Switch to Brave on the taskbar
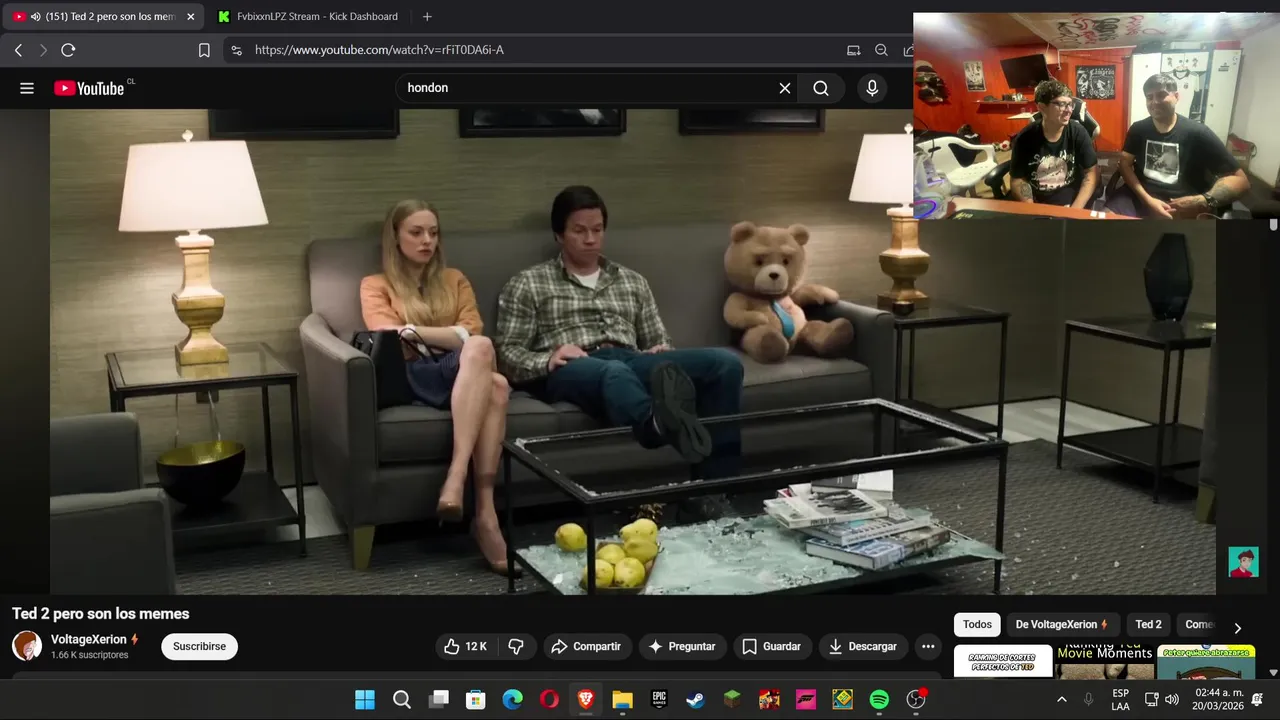This screenshot has height=720, width=1280. pos(586,700)
